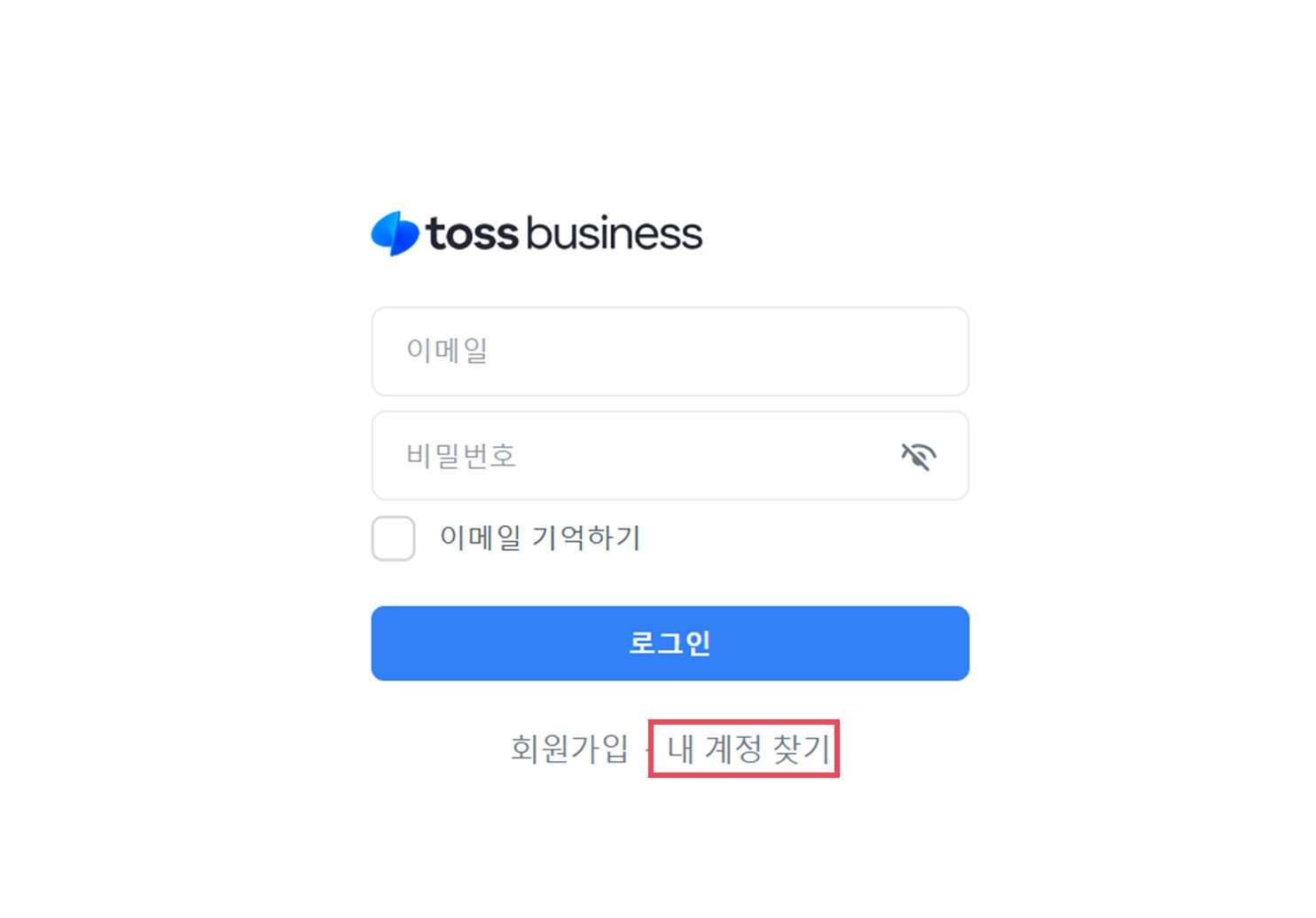
Task: Click the 비밀번호 placeholder text
Action: (x=461, y=456)
